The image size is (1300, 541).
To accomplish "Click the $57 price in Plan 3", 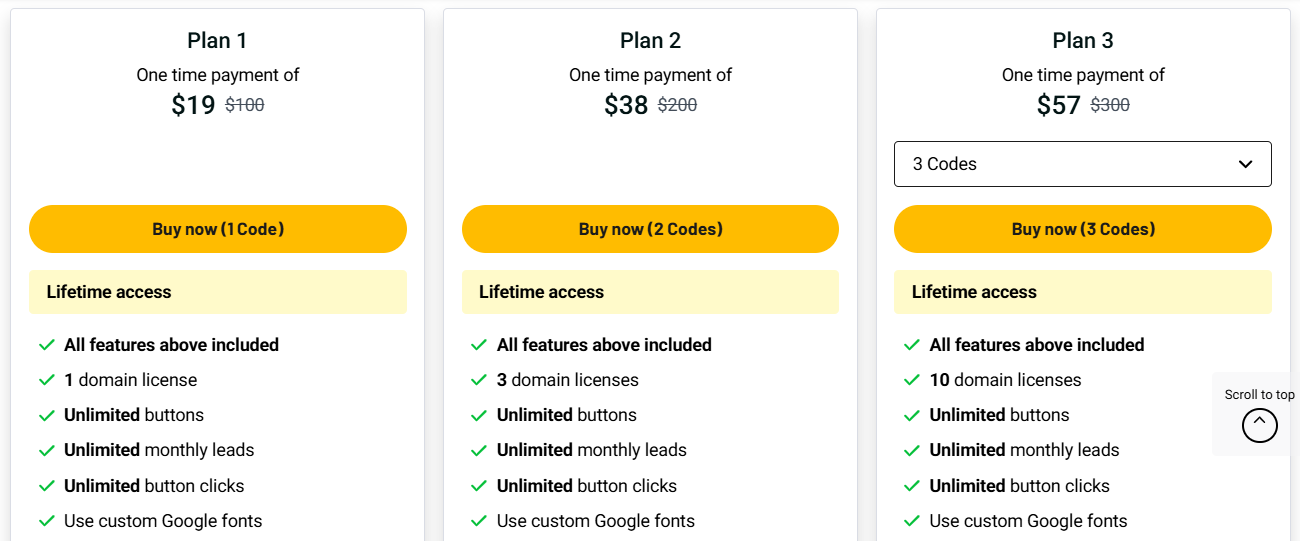I will click(1058, 105).
